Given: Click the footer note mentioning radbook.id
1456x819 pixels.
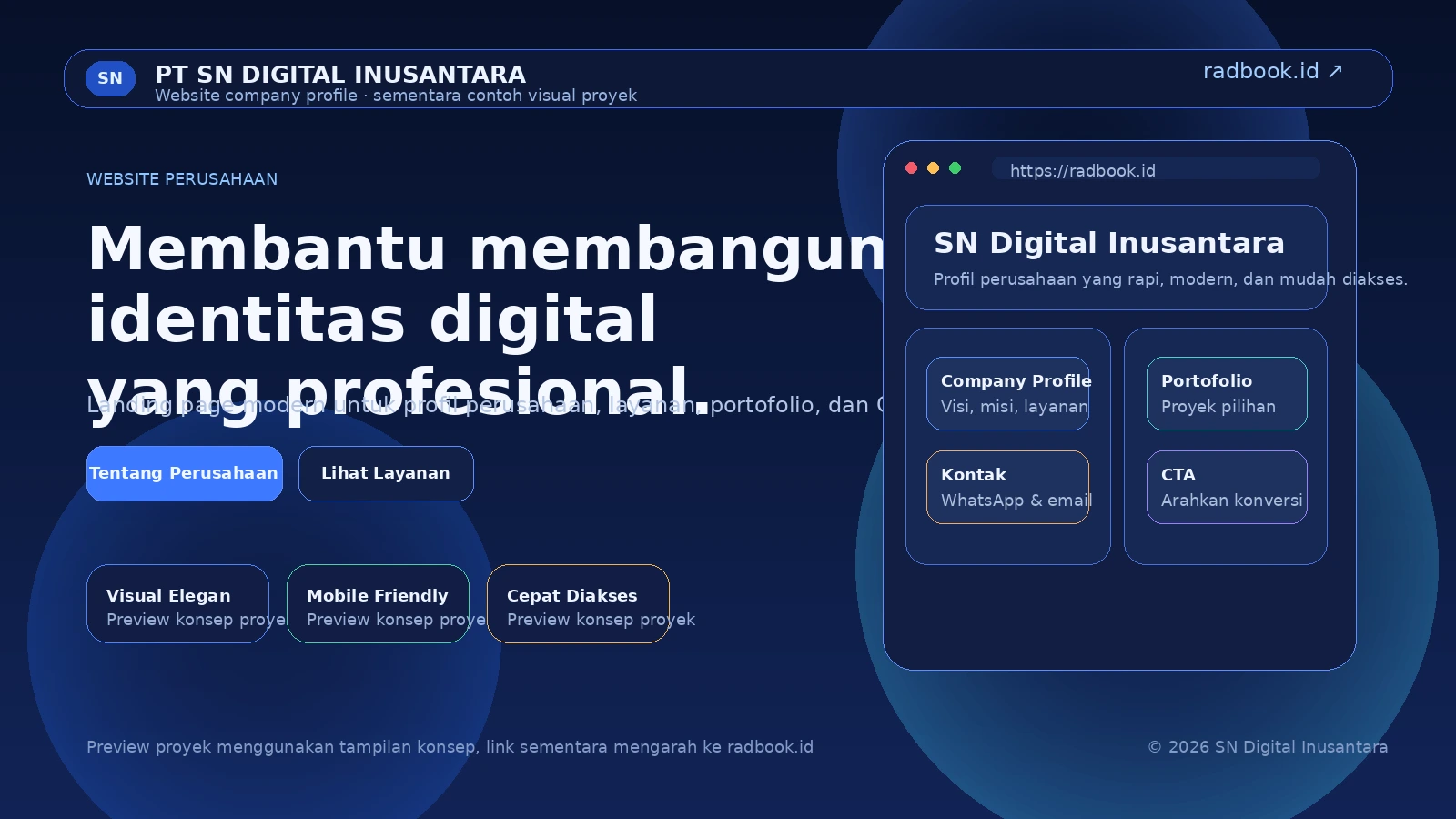Looking at the screenshot, I should [x=450, y=747].
